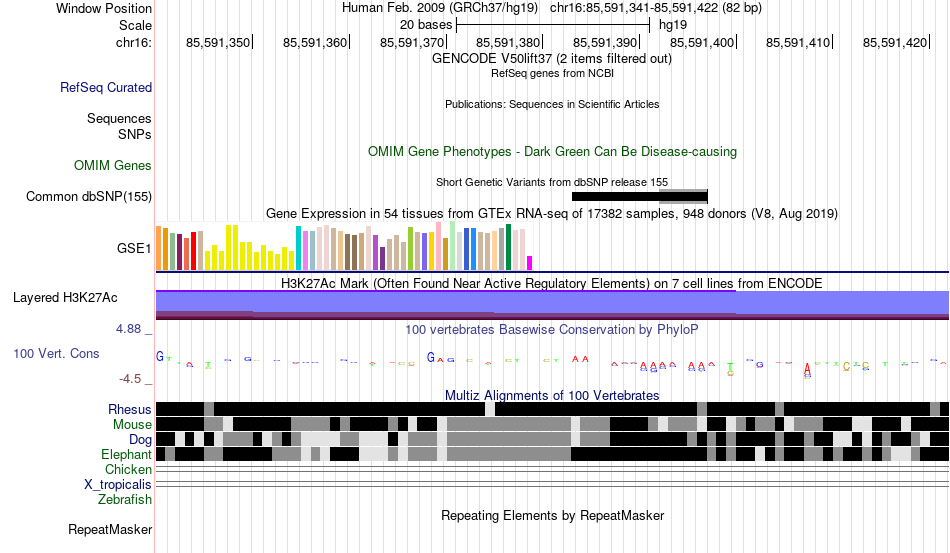Open the RefSeq Curated track label
950x553 pixels.
click(105, 87)
